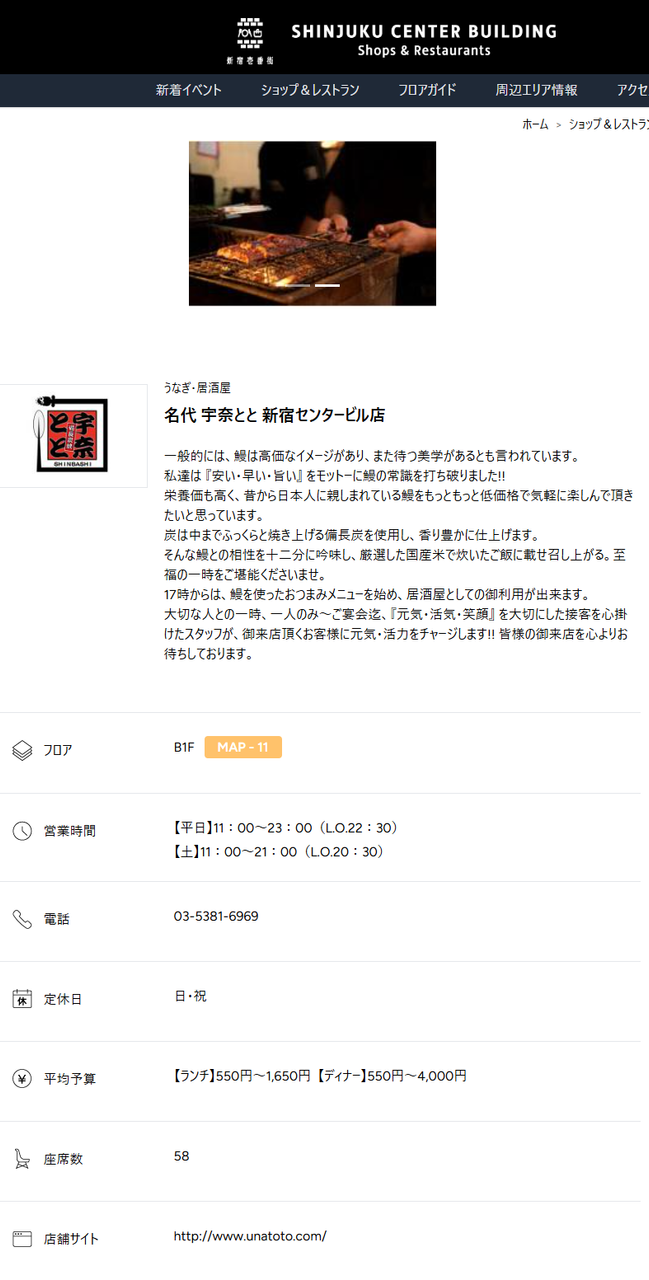Open the 新着イベント menu item
649x1280 pixels.
tap(189, 90)
